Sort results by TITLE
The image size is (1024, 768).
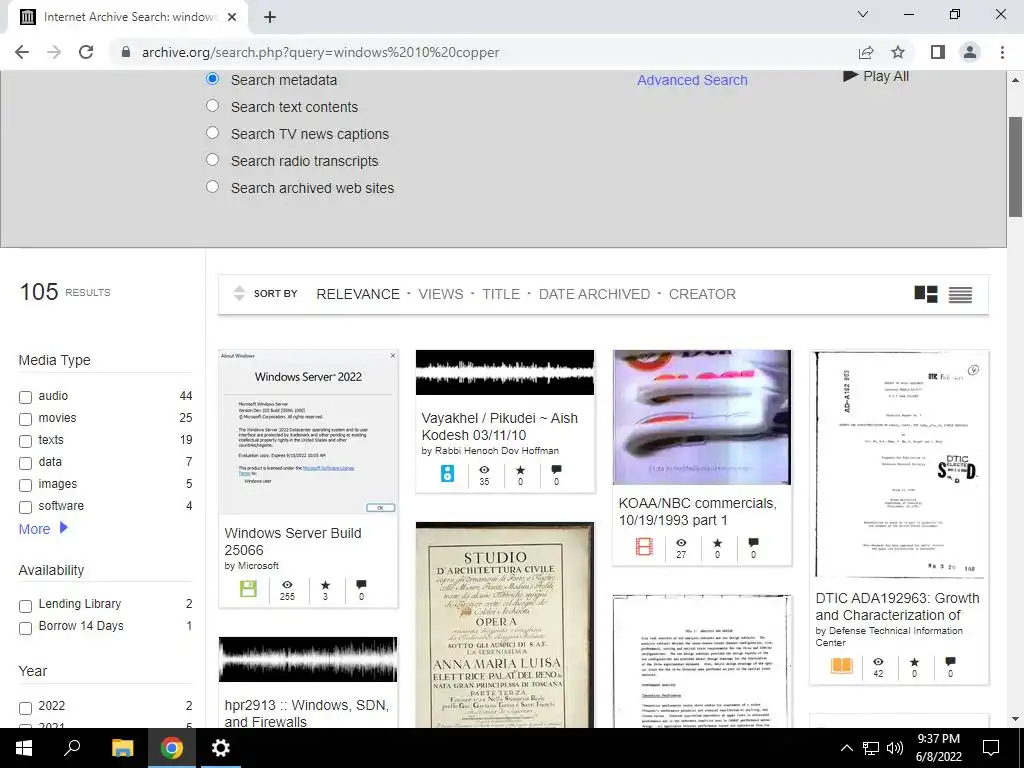pyautogui.click(x=501, y=295)
